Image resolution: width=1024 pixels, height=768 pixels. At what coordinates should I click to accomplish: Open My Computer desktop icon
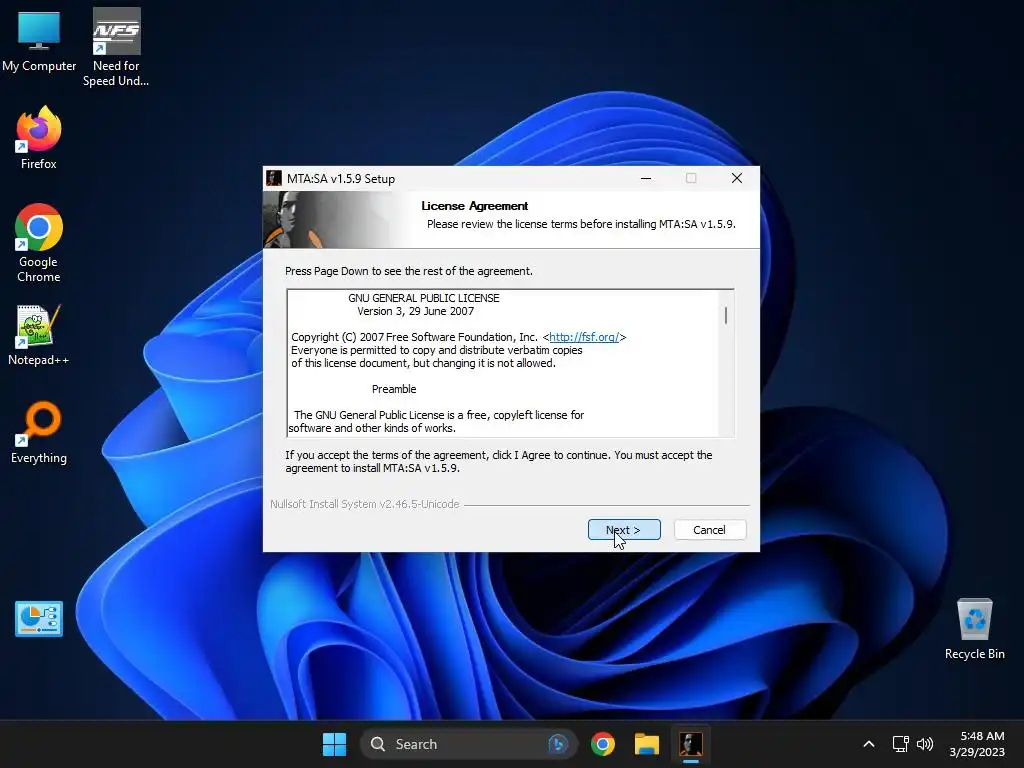tap(39, 40)
